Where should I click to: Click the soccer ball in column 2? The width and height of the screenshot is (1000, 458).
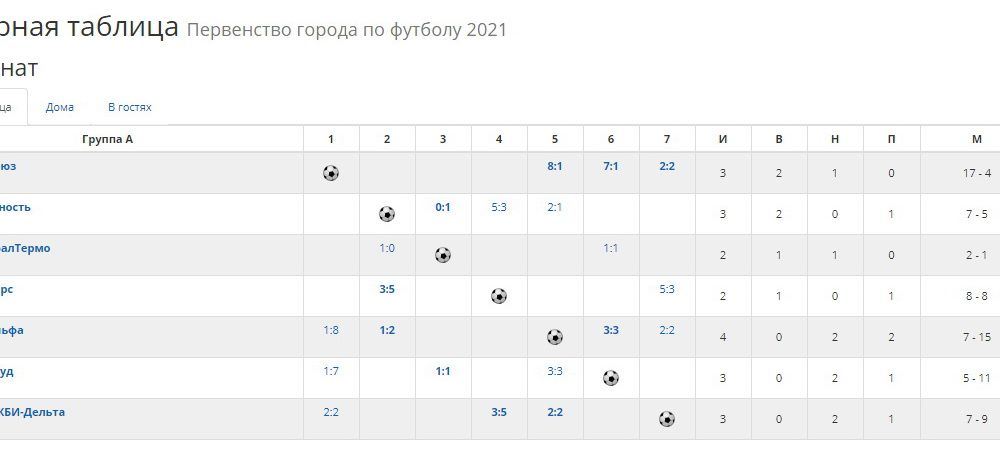386,214
